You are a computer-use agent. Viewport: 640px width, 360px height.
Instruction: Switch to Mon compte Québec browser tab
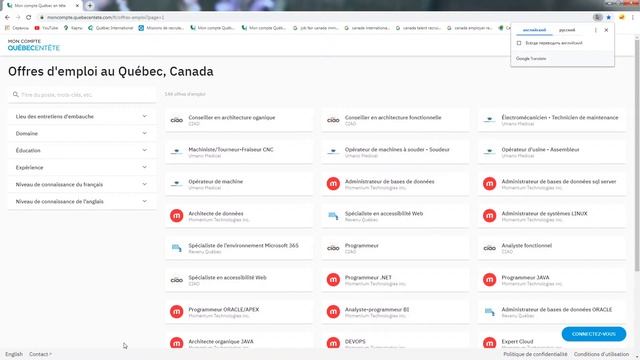(41, 6)
